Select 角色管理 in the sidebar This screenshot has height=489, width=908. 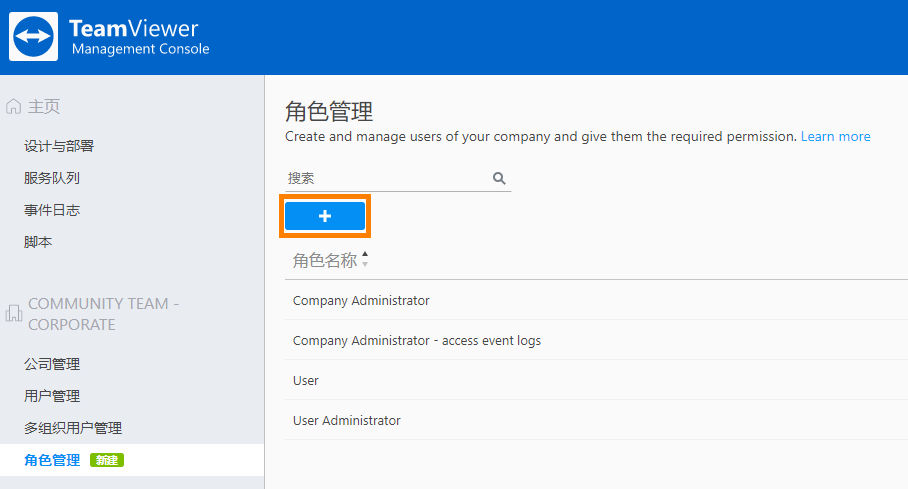click(52, 460)
